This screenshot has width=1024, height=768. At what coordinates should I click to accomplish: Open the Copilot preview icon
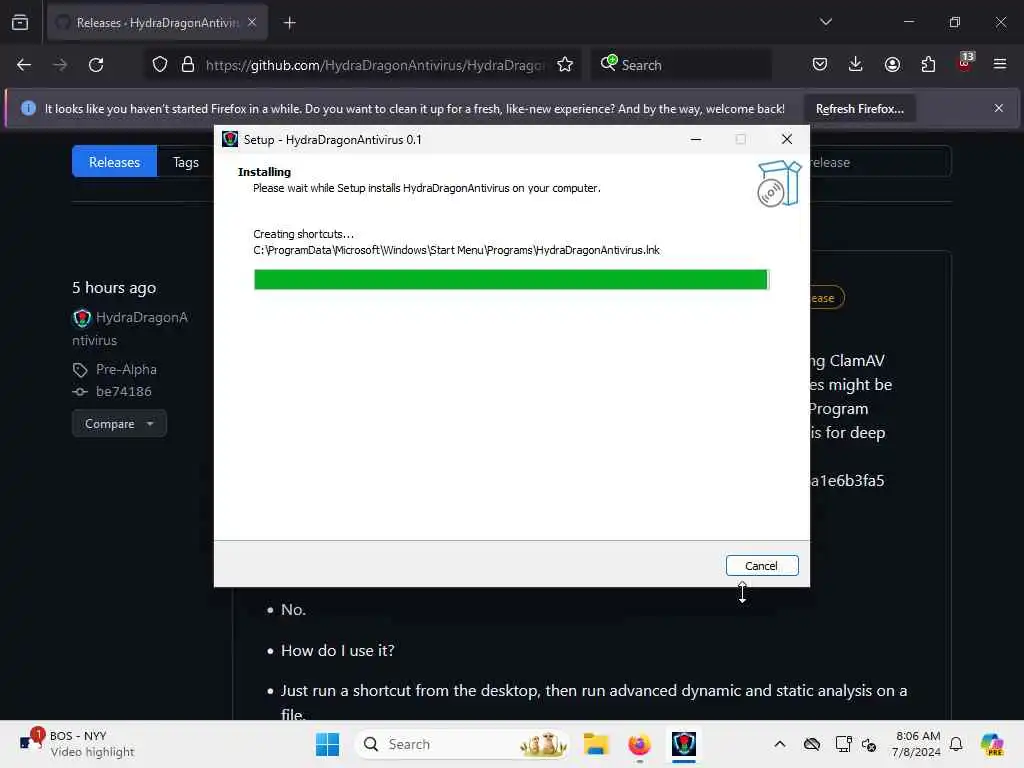coord(993,744)
